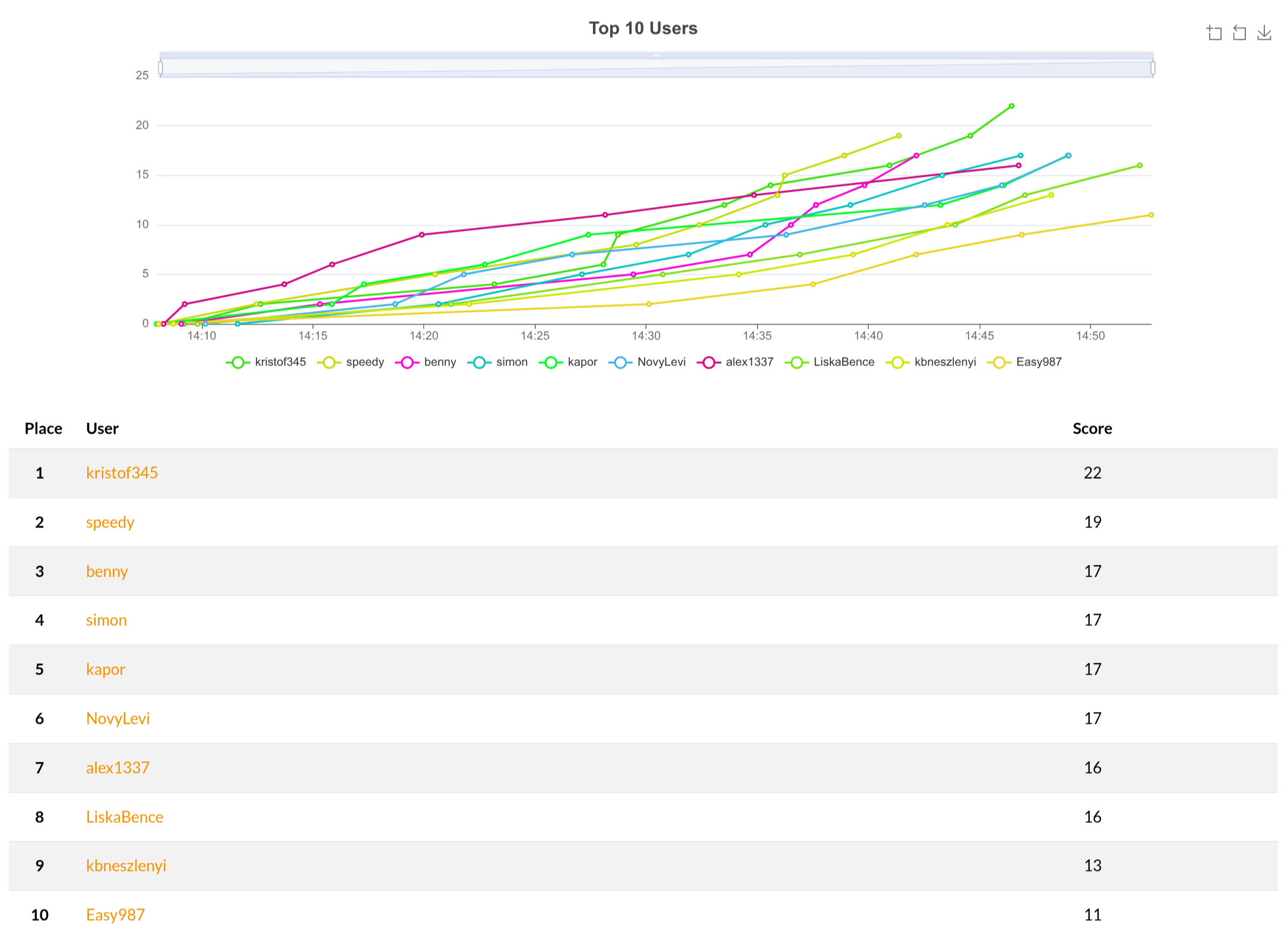Toggle simon series legend marker

tap(479, 362)
